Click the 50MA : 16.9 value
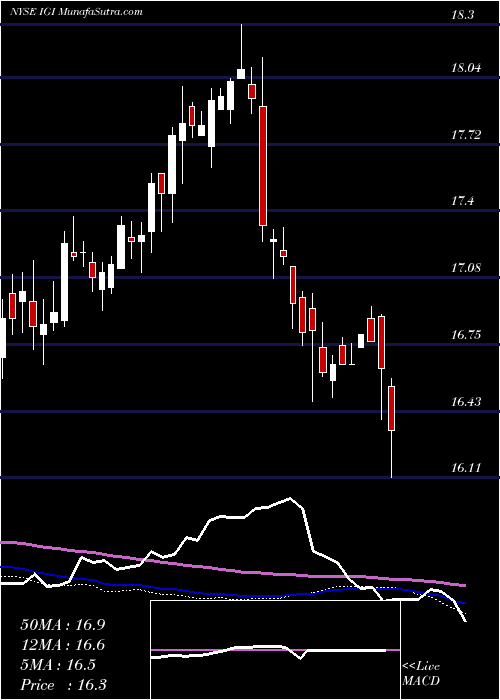The width and height of the screenshot is (500, 700). coord(62,624)
